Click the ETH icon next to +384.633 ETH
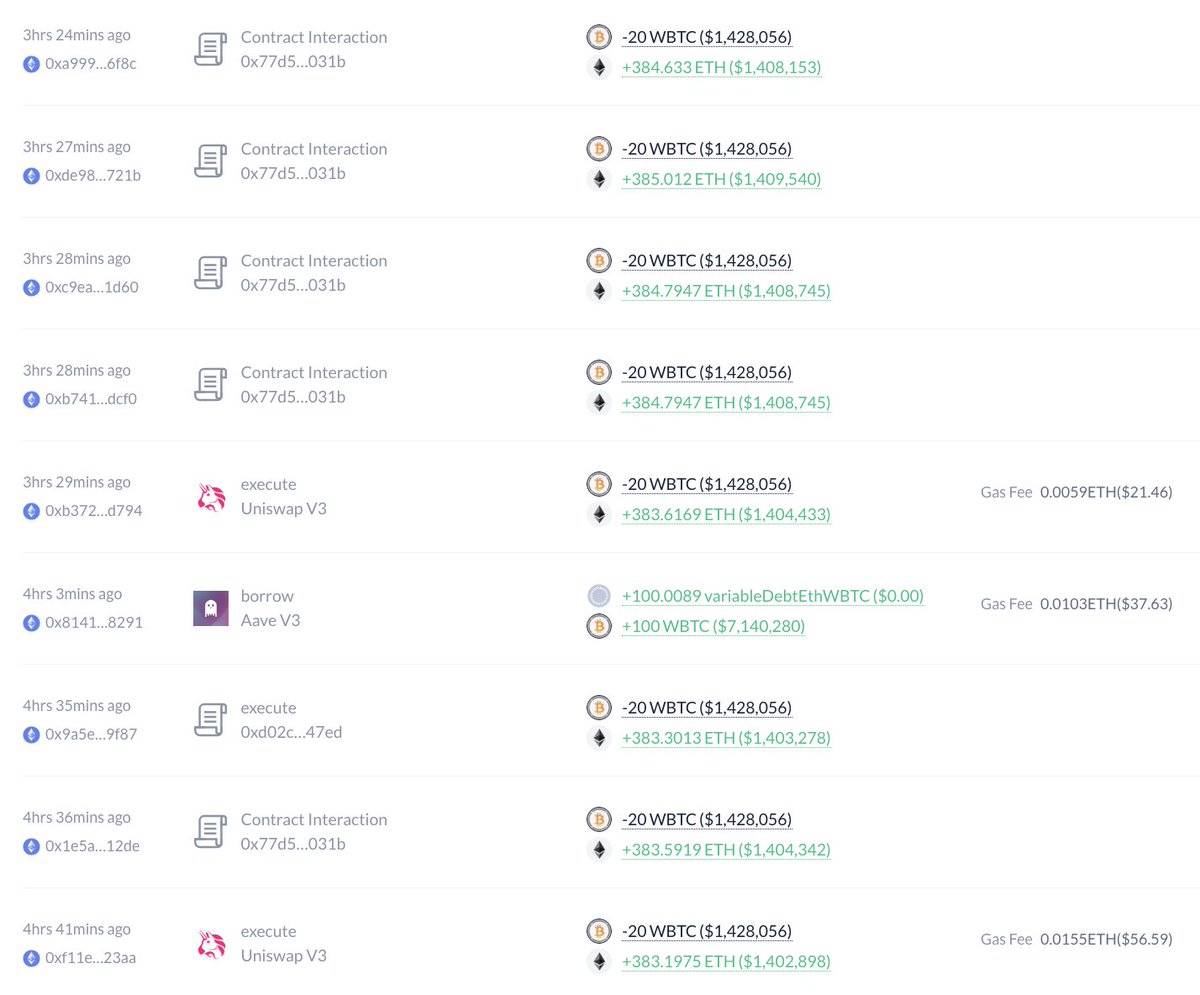The image size is (1200, 995). pyautogui.click(x=598, y=67)
